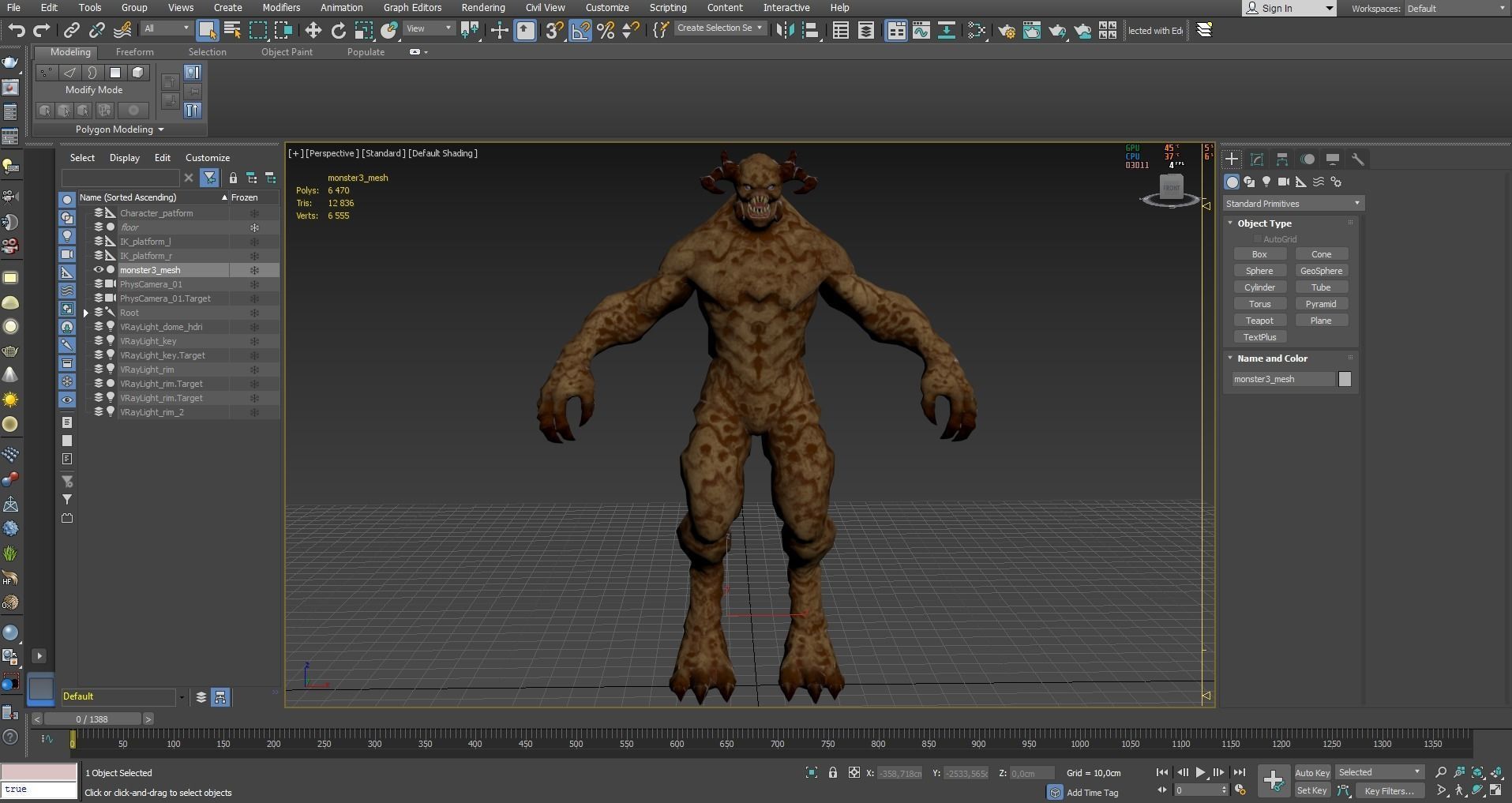Show the Shapes category in Create panel

(1249, 182)
